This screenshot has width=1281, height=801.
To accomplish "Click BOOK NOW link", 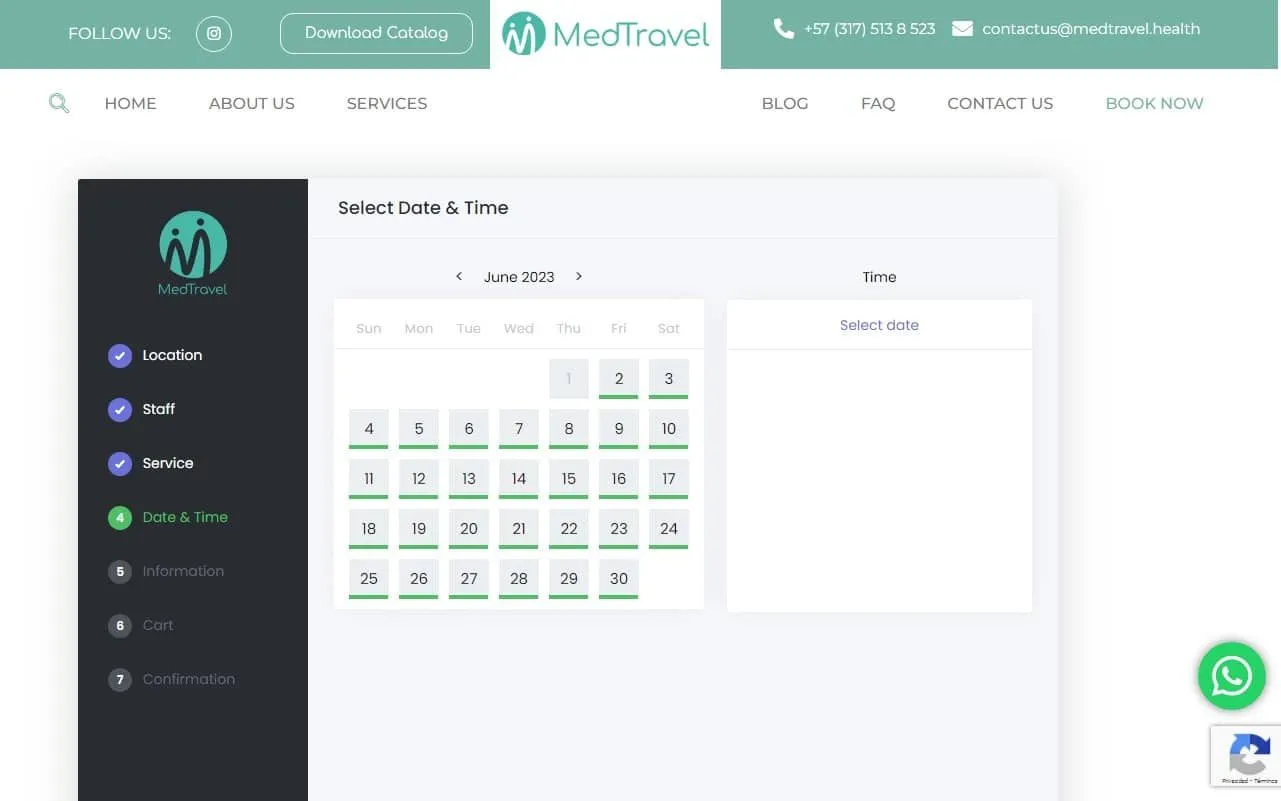I will [1154, 103].
